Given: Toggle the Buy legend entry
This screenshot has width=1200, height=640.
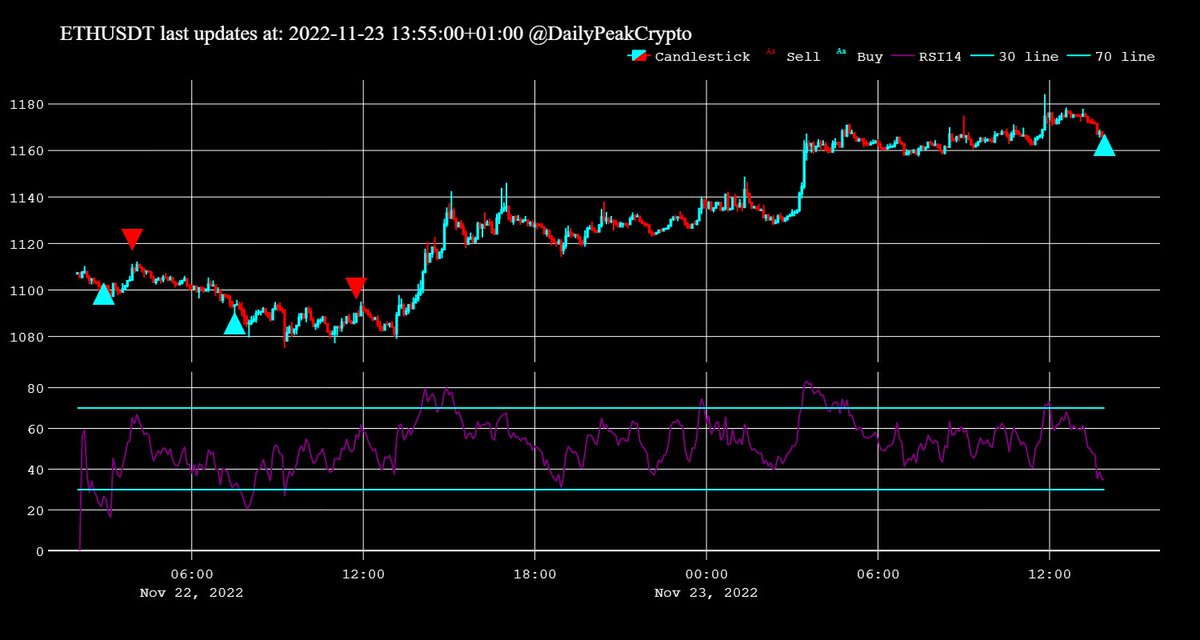Looking at the screenshot, I should [860, 57].
